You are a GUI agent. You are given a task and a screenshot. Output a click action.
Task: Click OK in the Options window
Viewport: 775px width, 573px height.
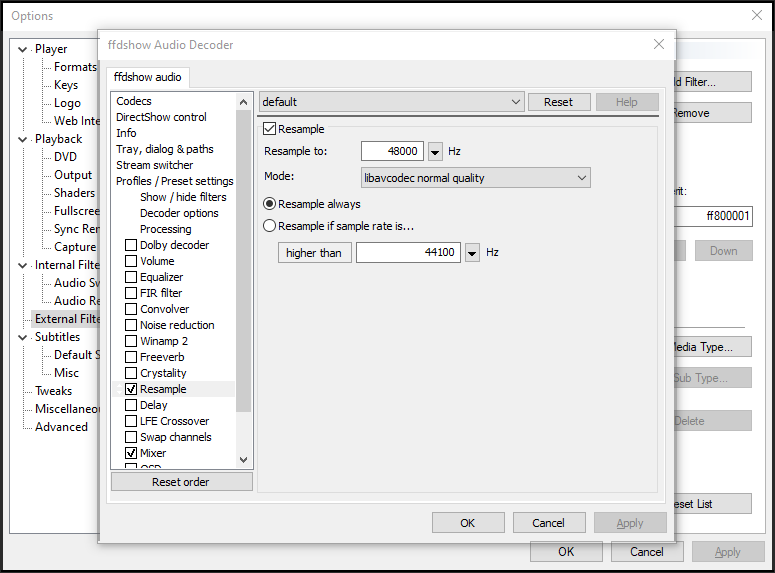click(x=566, y=552)
